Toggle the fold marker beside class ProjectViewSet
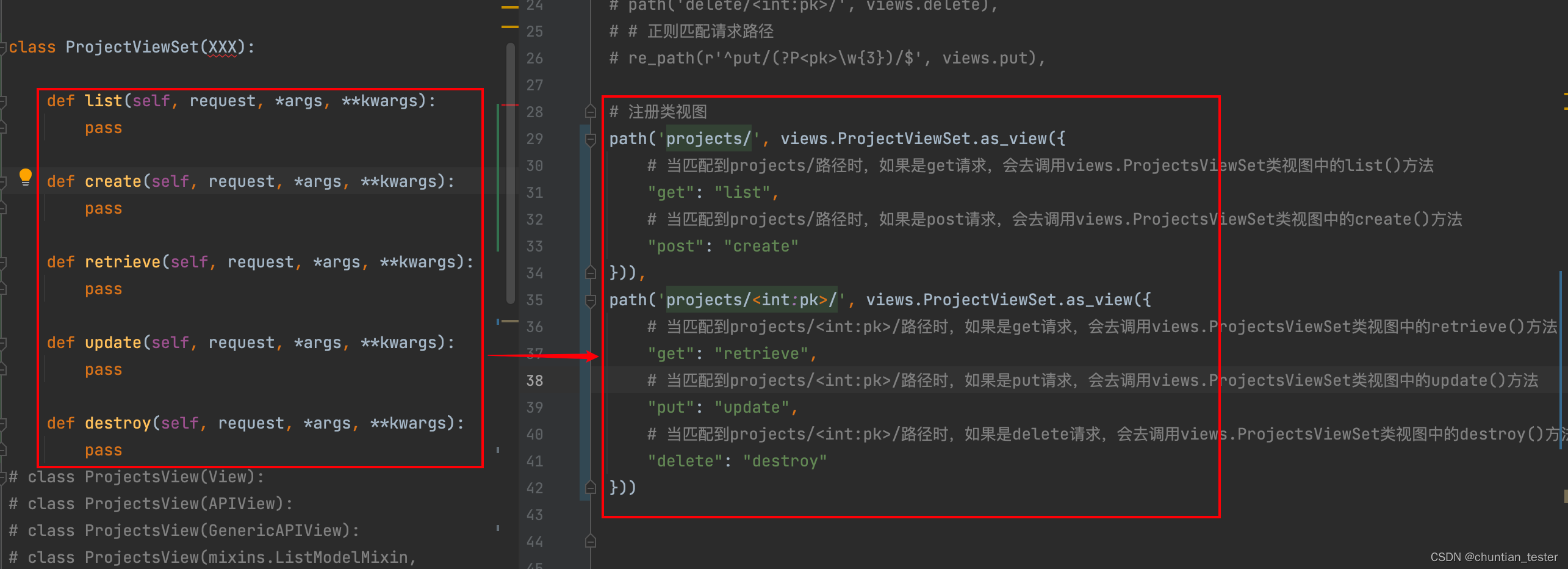The image size is (1568, 569). coord(3,47)
